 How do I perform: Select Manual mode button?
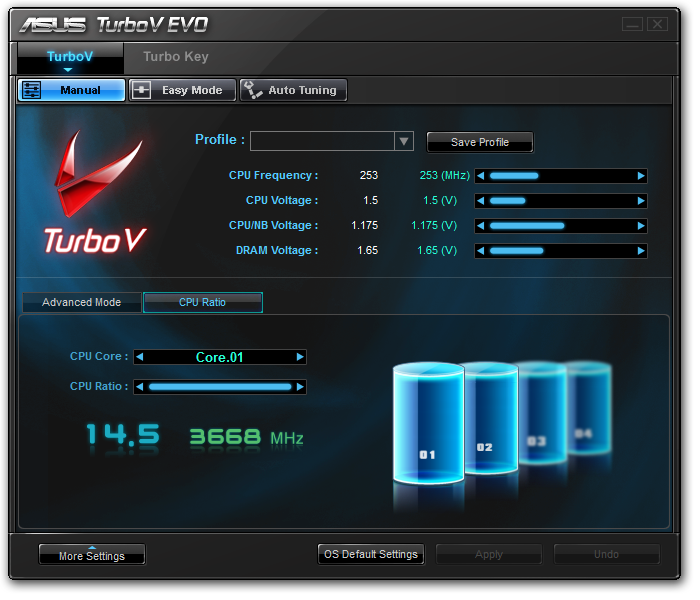[72, 91]
